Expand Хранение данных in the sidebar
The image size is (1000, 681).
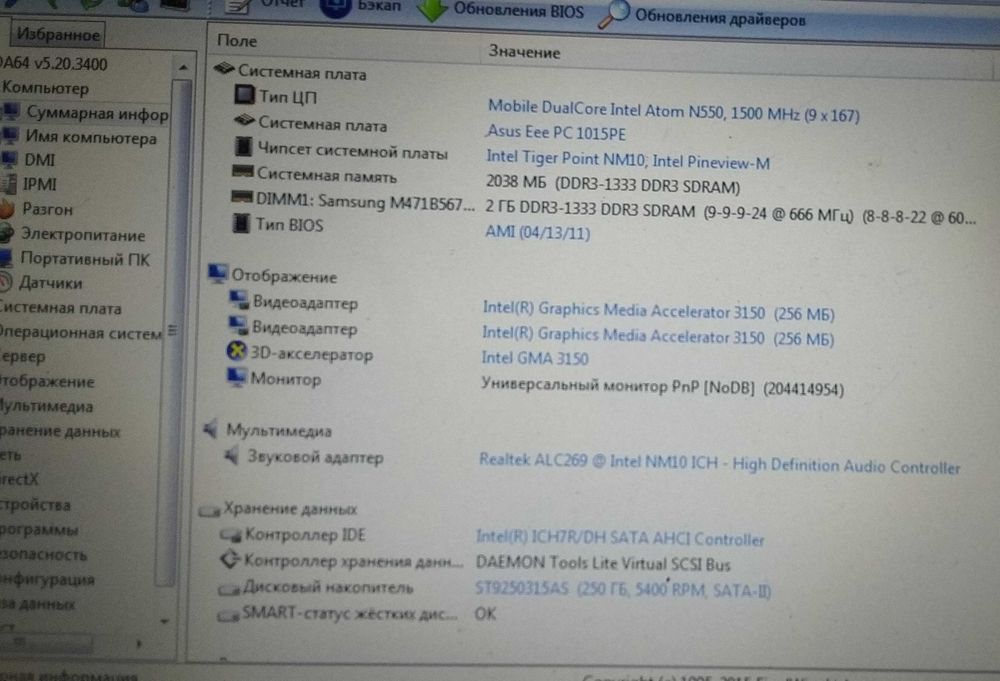pos(60,431)
